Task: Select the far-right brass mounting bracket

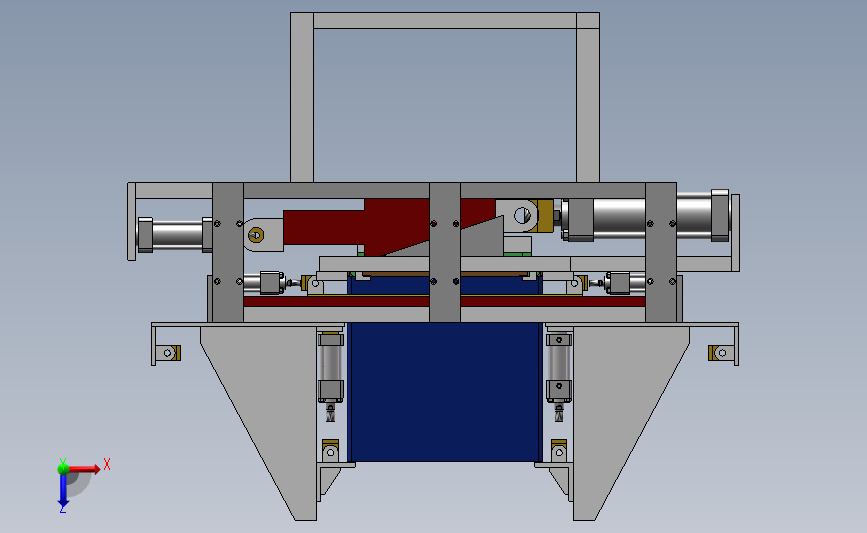Action: [721, 353]
